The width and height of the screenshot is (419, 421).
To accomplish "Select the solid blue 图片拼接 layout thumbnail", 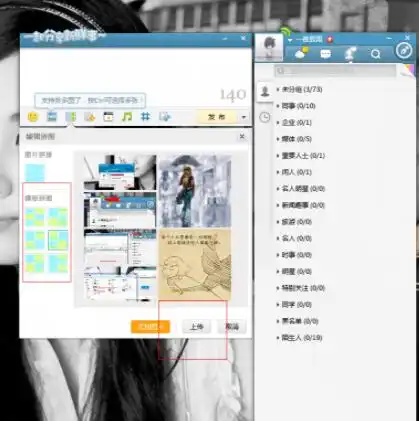I will pyautogui.click(x=35, y=173).
